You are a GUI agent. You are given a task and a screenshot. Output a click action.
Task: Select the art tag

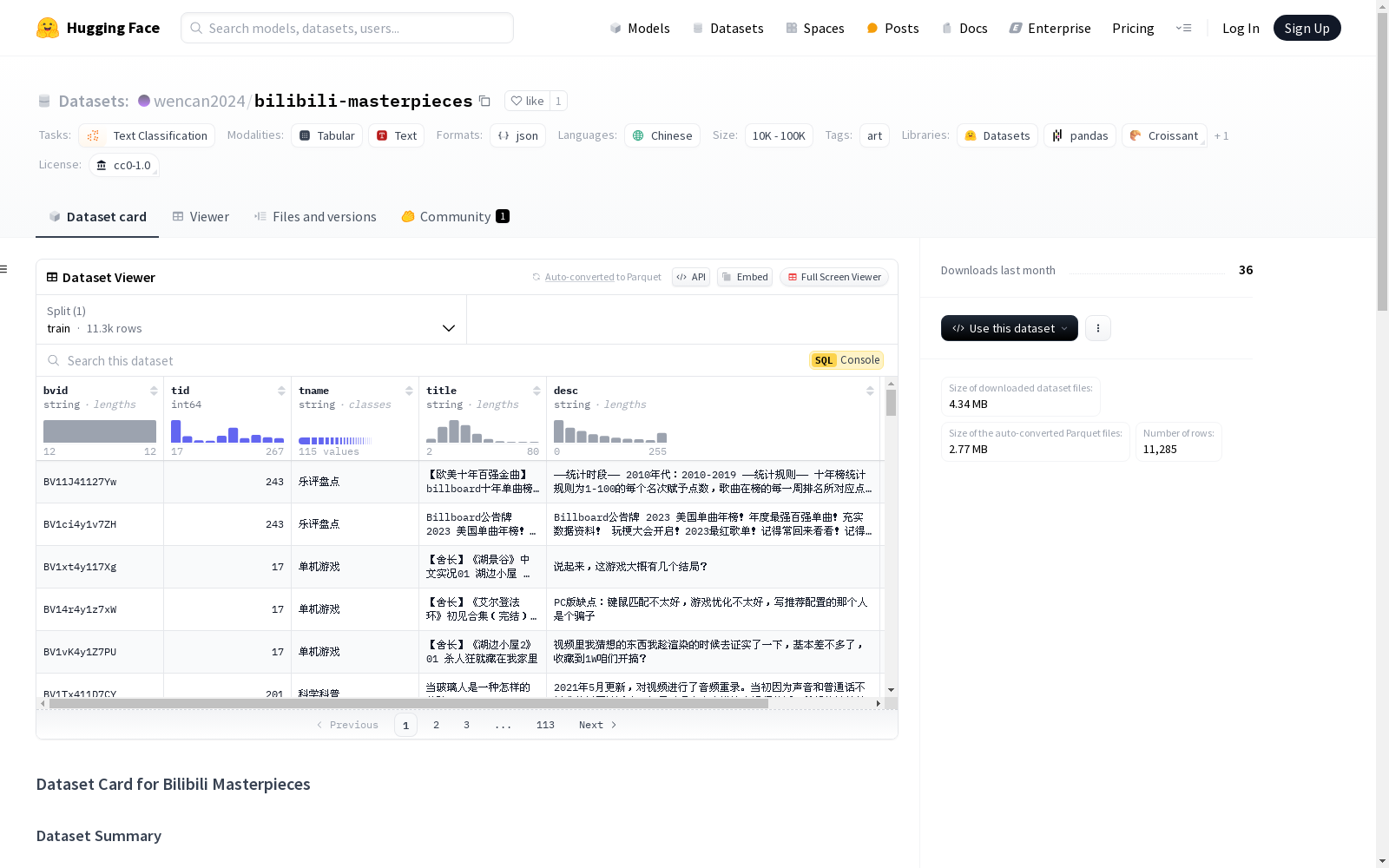coord(874,135)
